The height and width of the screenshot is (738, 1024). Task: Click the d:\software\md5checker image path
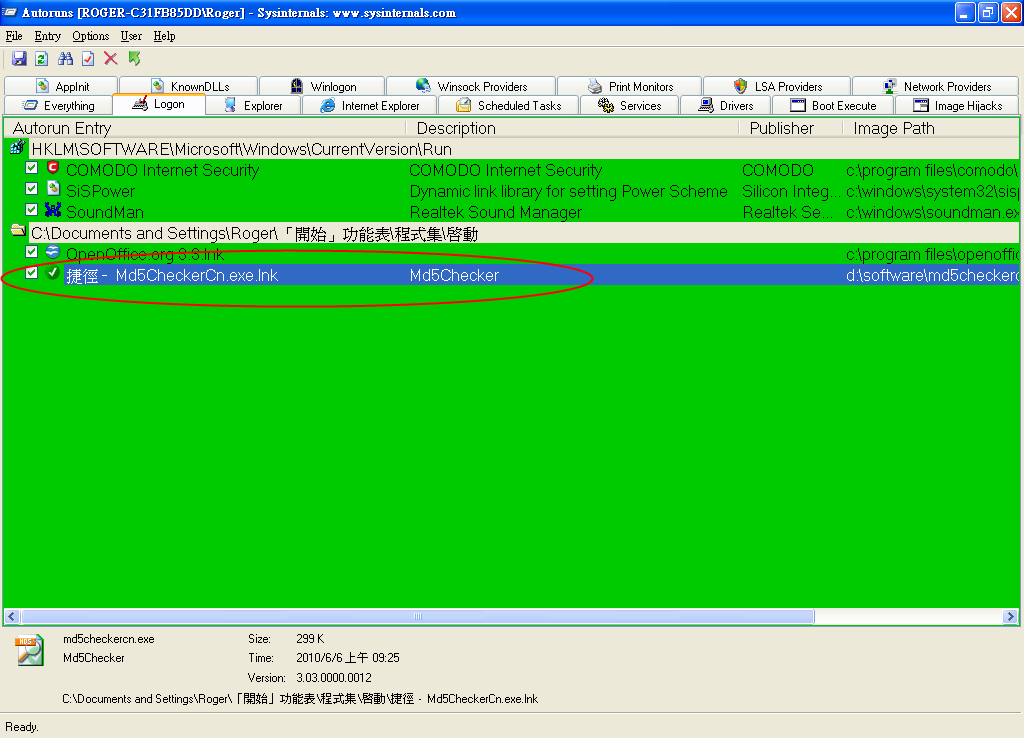(x=932, y=275)
